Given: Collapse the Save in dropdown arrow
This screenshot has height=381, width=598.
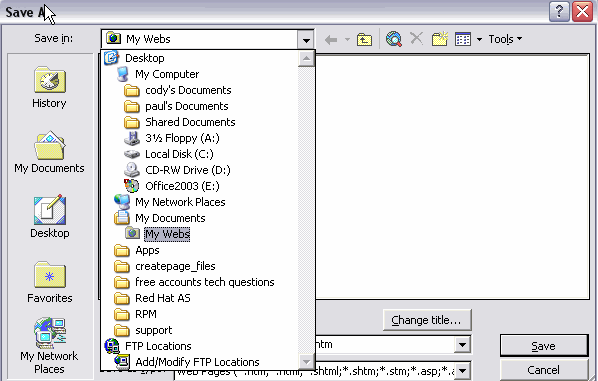Looking at the screenshot, I should [x=306, y=40].
